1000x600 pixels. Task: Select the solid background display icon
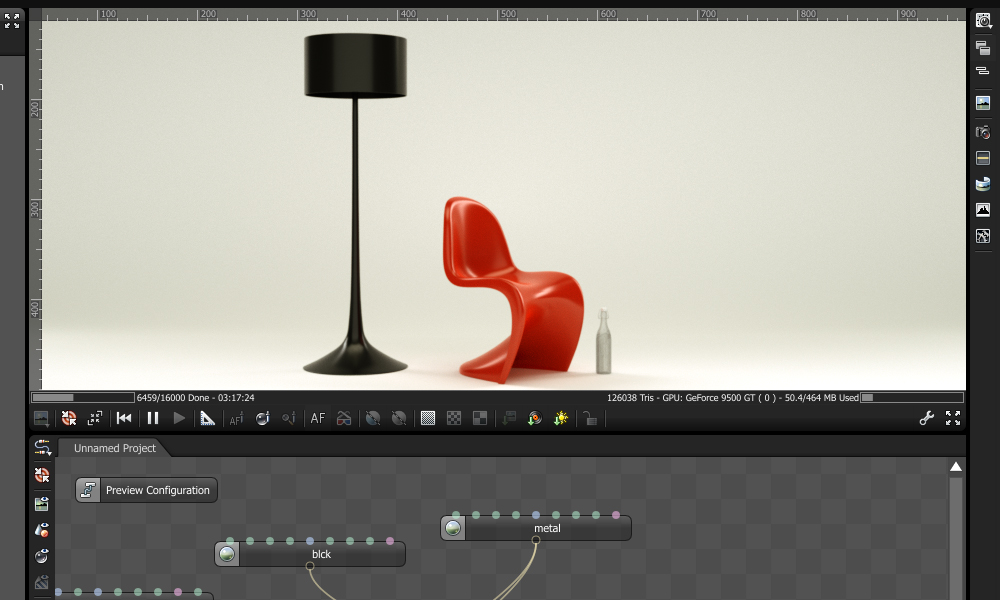click(428, 418)
